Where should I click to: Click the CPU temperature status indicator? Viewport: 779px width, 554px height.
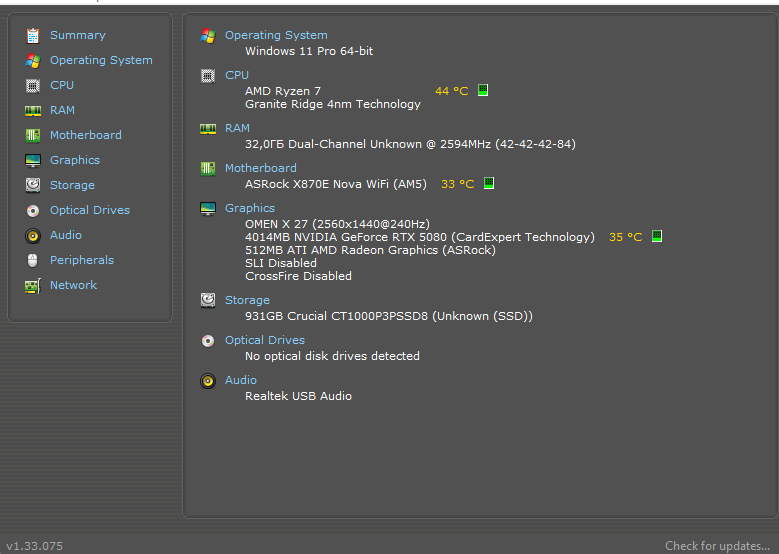(x=483, y=90)
